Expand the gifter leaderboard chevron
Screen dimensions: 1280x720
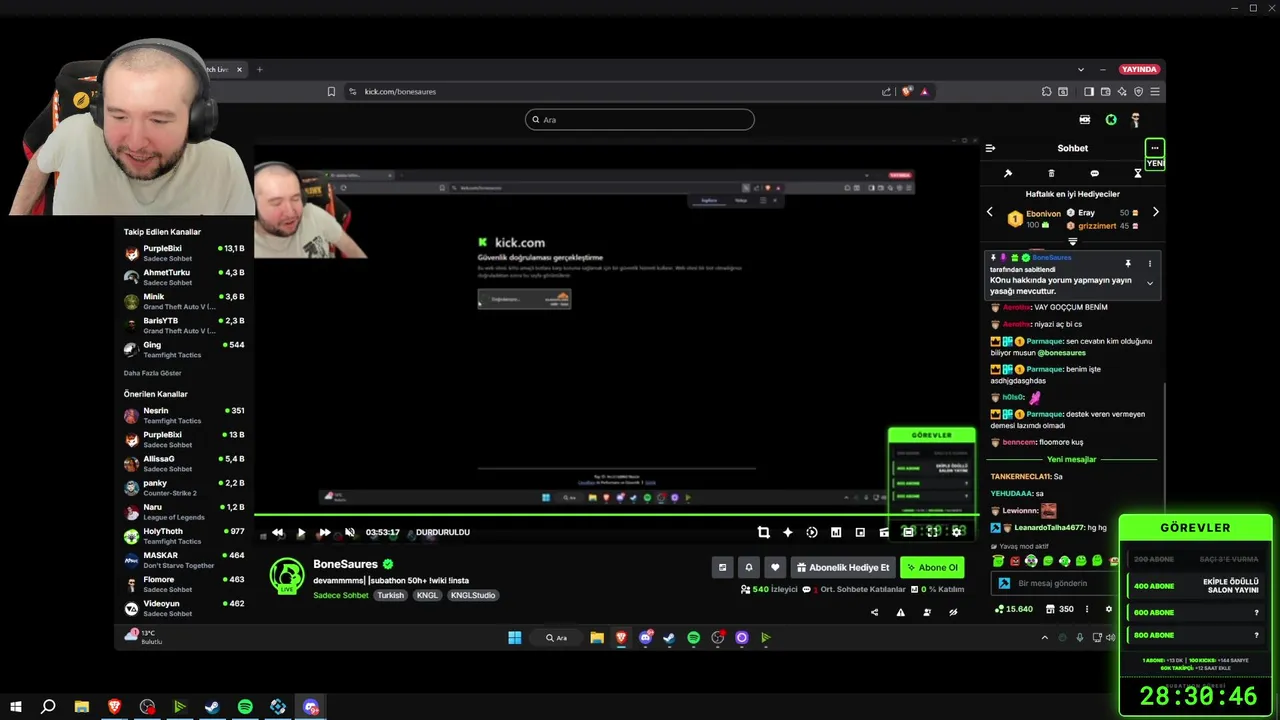1072,242
